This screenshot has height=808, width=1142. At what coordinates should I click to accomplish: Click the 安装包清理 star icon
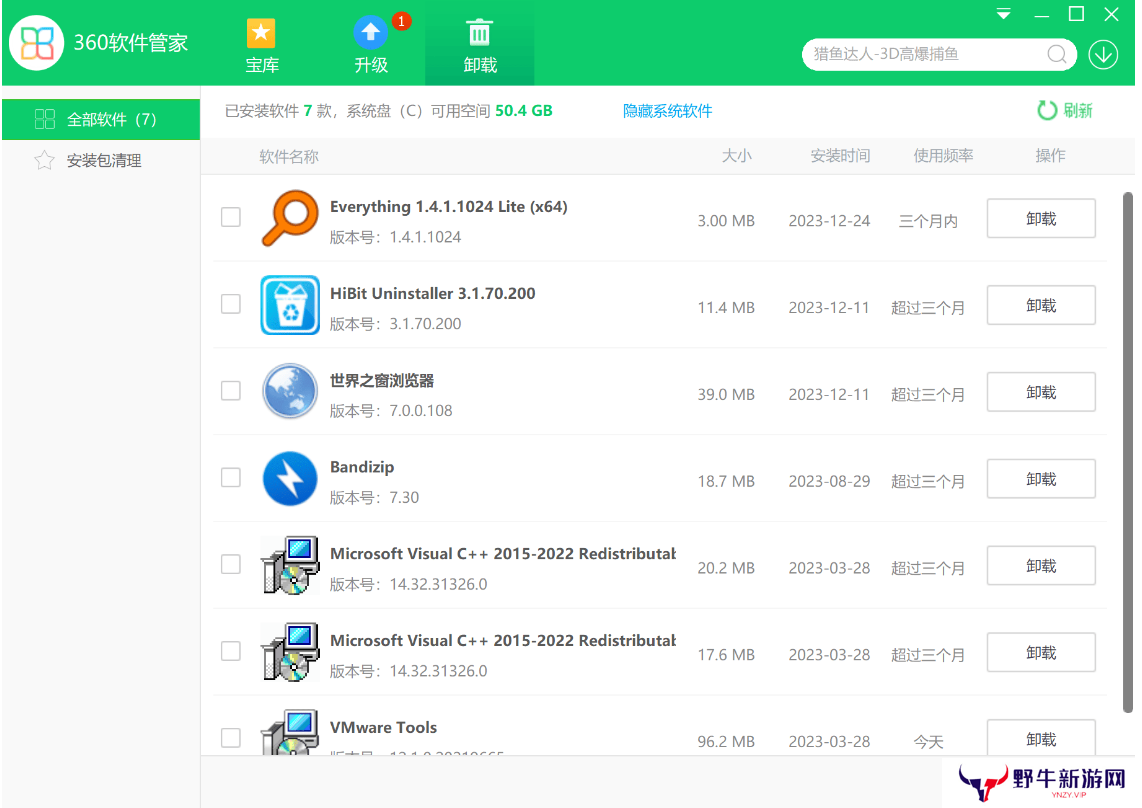pos(44,160)
